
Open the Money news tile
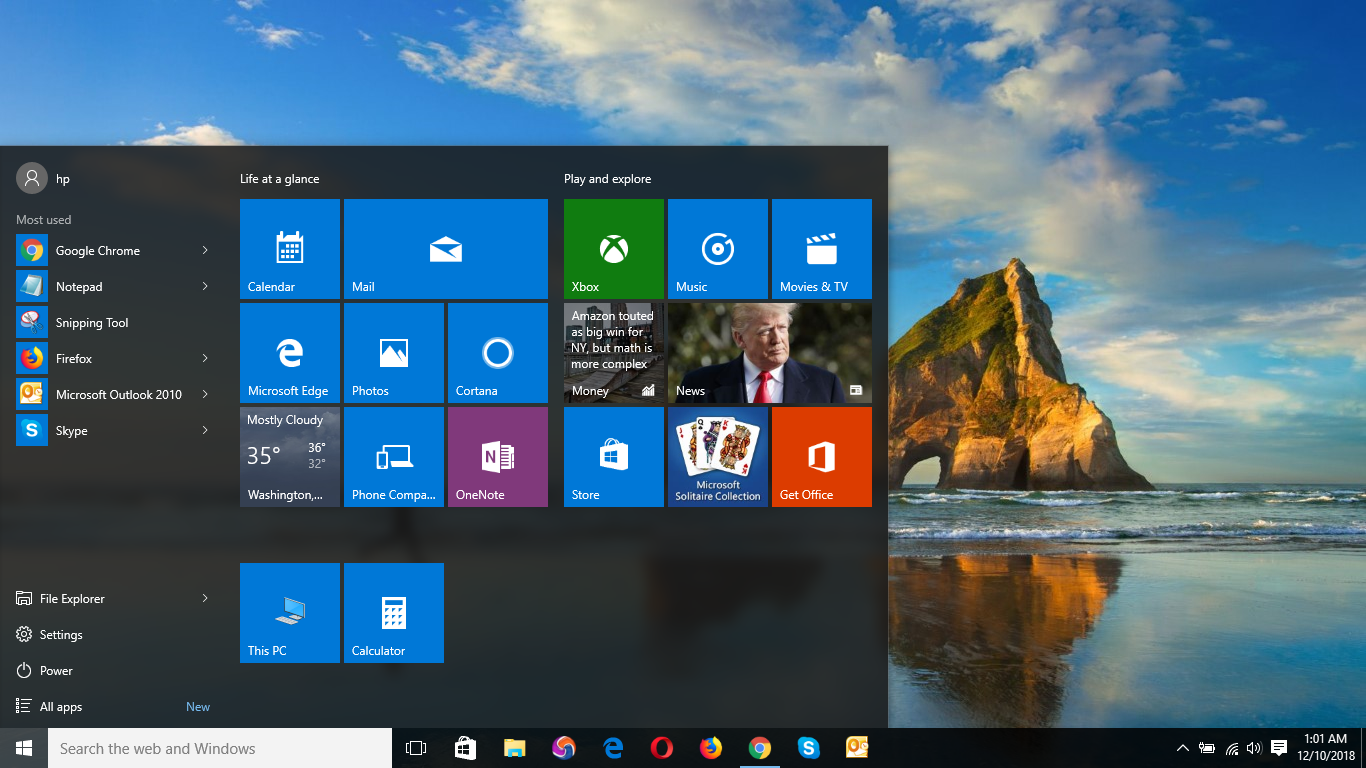coord(614,353)
